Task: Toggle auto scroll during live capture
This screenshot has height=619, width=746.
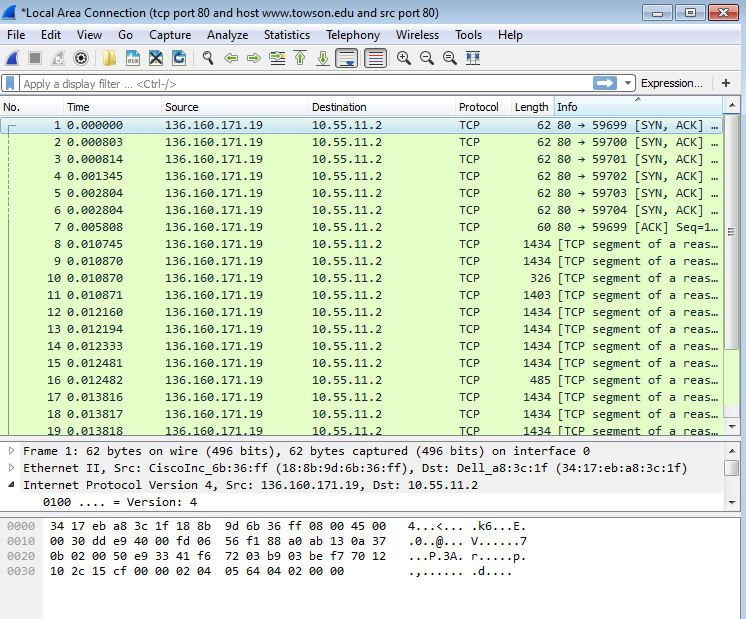Action: 346,59
